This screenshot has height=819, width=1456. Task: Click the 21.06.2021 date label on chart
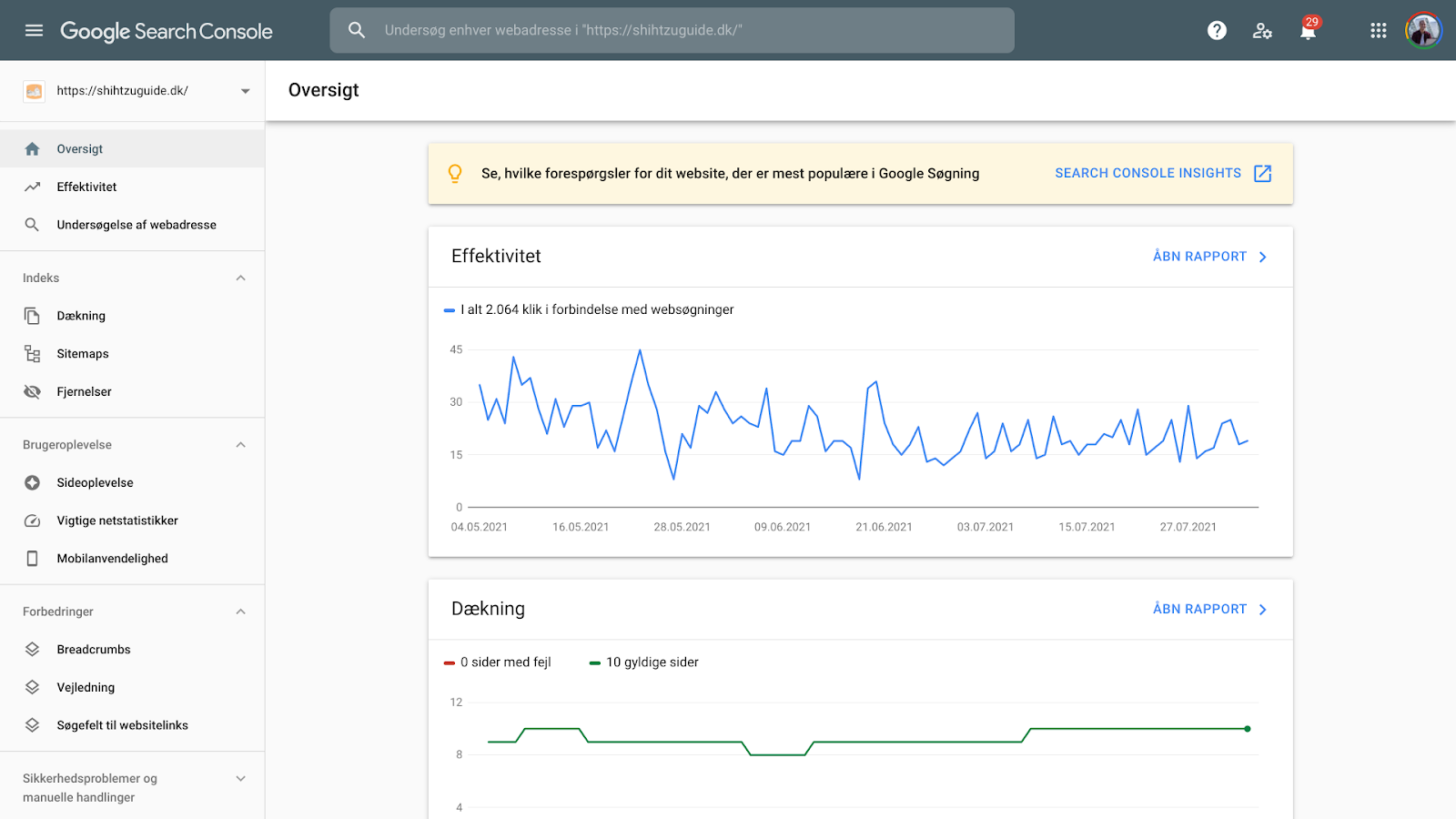(884, 527)
